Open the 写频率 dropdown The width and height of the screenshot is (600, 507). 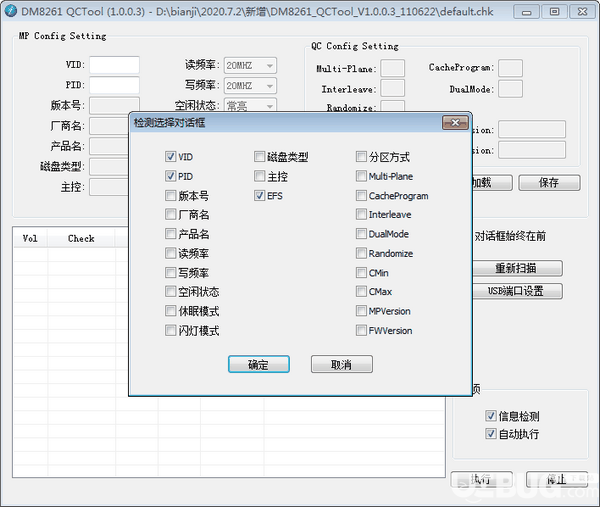pos(250,86)
